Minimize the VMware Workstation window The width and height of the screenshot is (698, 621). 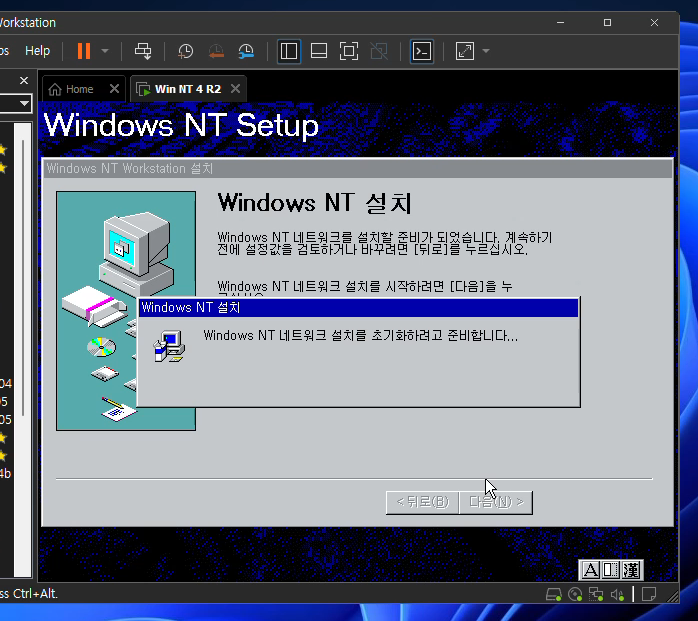pyautogui.click(x=560, y=22)
